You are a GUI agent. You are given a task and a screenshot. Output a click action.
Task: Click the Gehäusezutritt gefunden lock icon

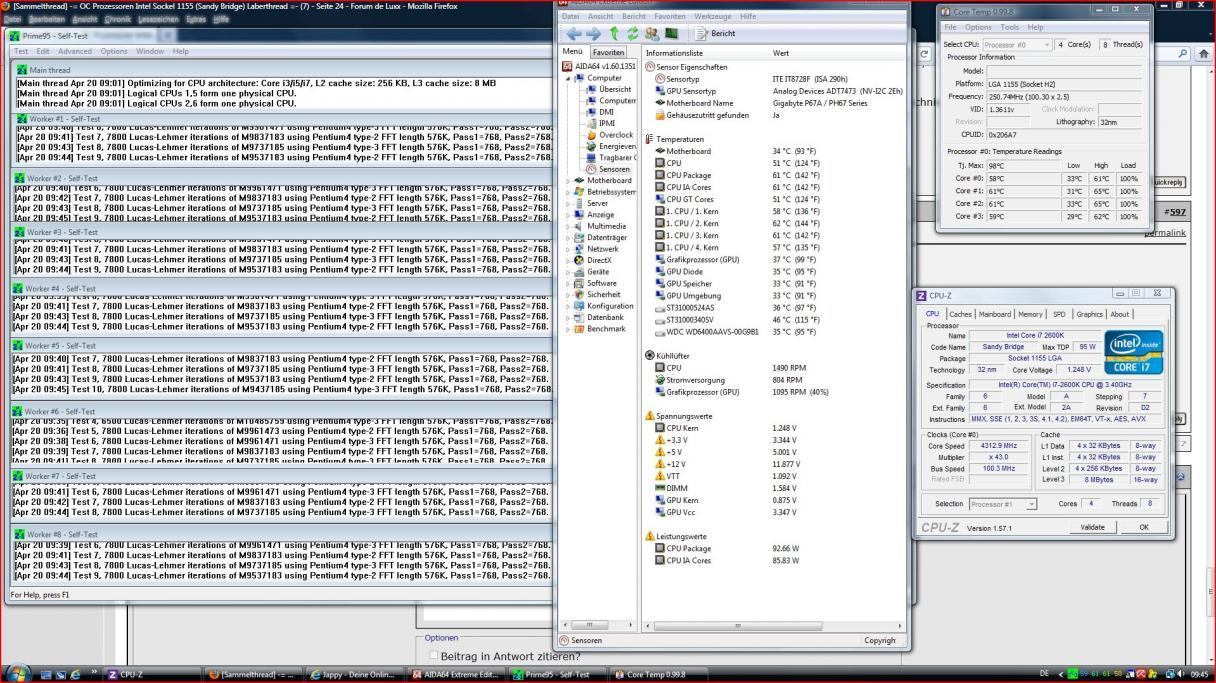click(660, 115)
